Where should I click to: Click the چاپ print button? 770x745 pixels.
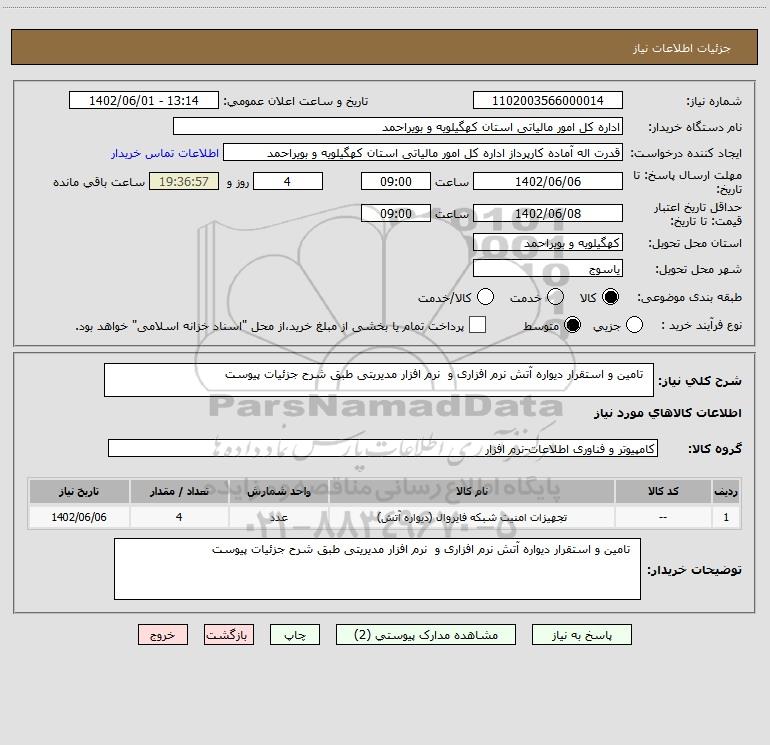(x=295, y=635)
